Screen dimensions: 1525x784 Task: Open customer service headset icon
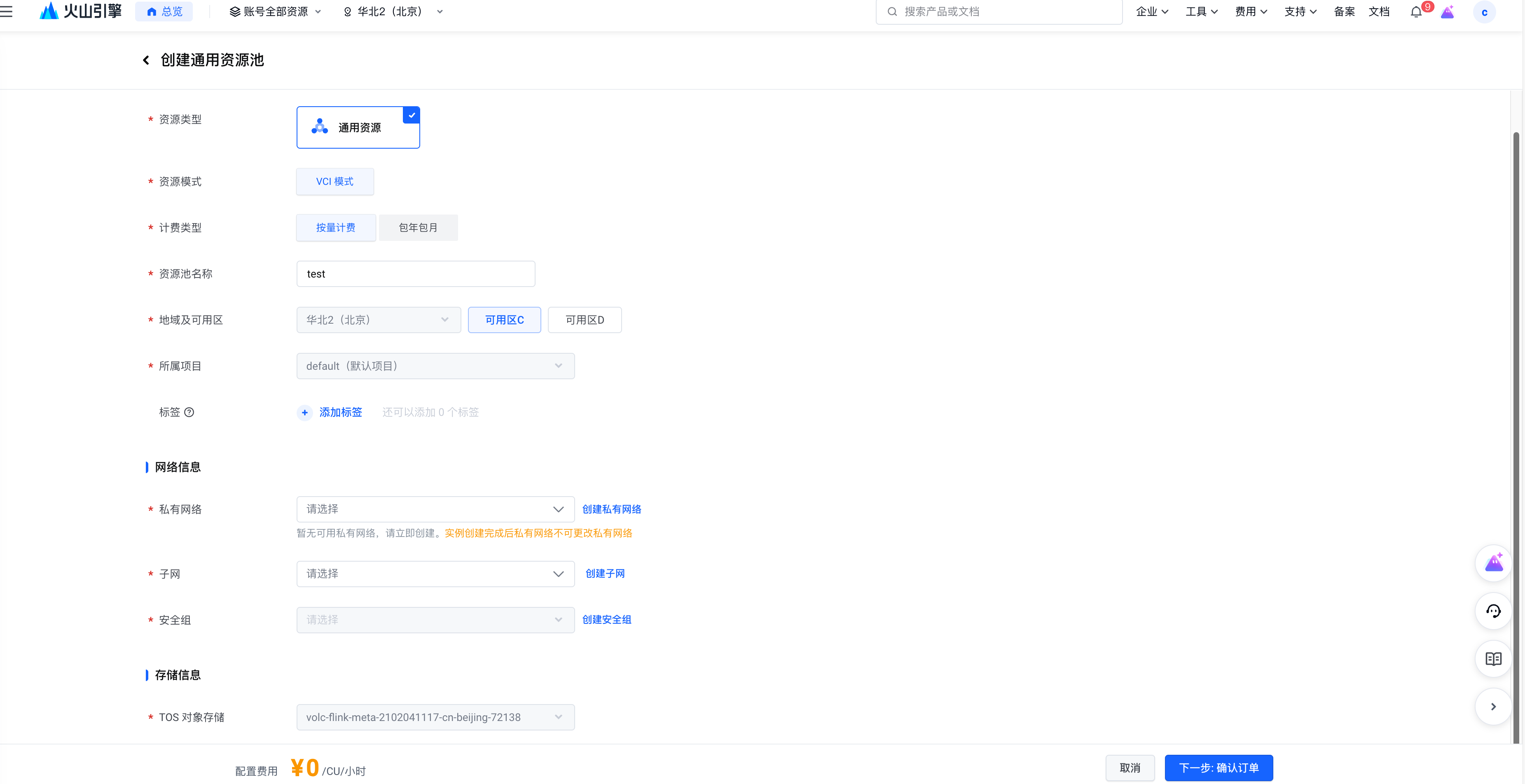pos(1493,611)
